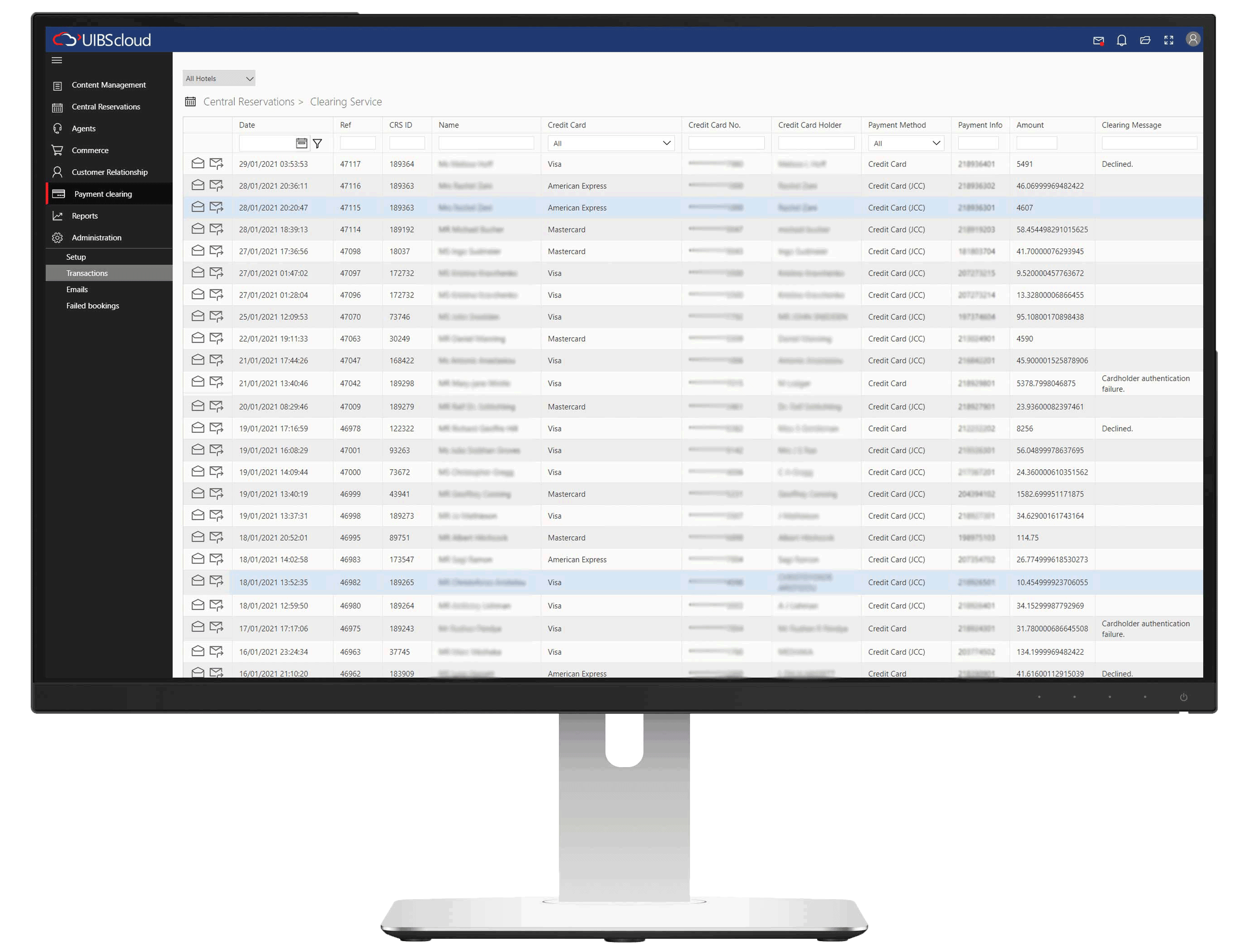Select the row dated 28/01/2021 20:20:47
Screen dimensions: 1248x952
coord(693,207)
